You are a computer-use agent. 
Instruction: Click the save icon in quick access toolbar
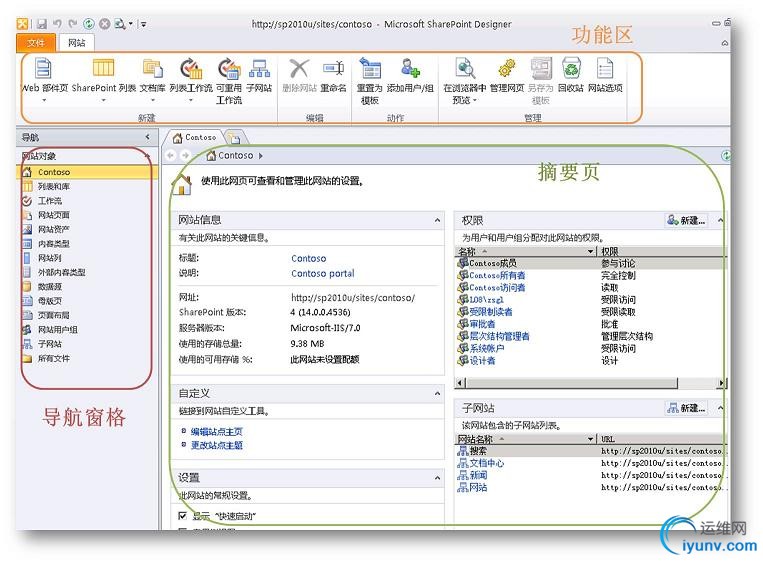pyautogui.click(x=42, y=23)
